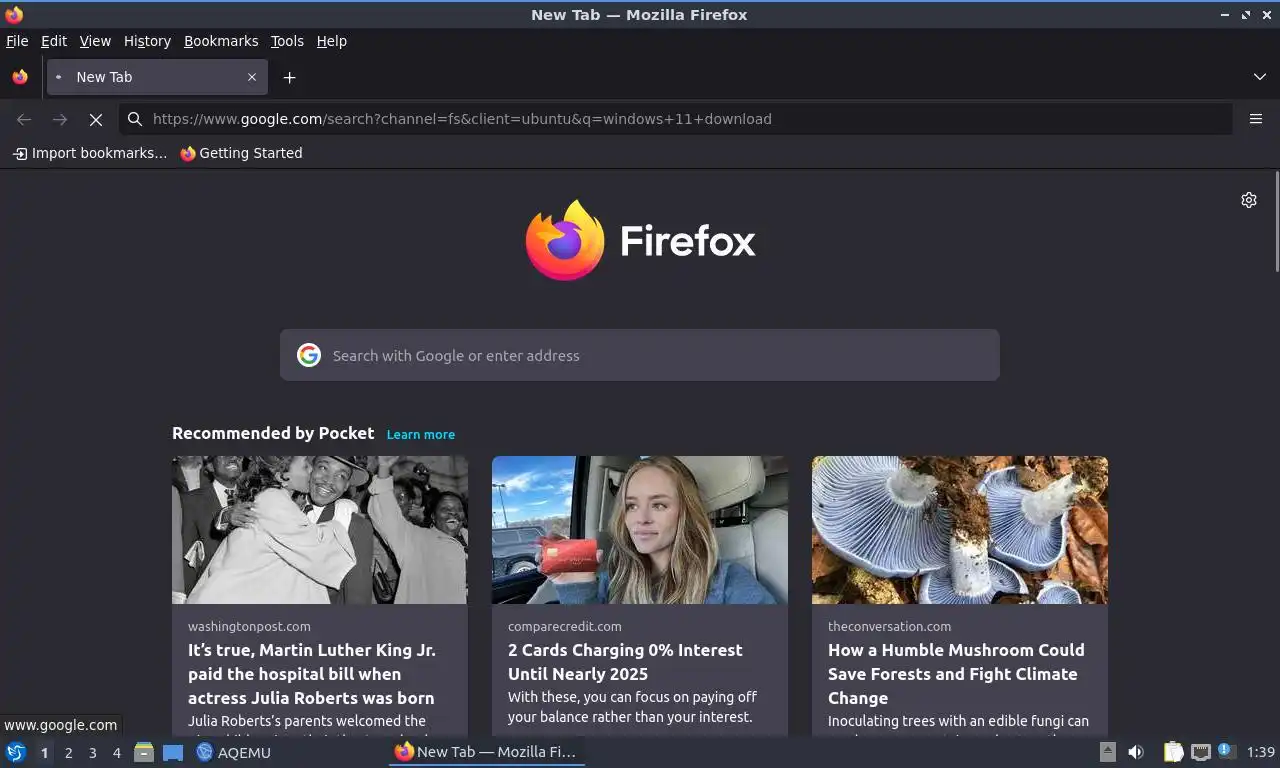Switch to AQEMU taskbar window

tap(234, 752)
